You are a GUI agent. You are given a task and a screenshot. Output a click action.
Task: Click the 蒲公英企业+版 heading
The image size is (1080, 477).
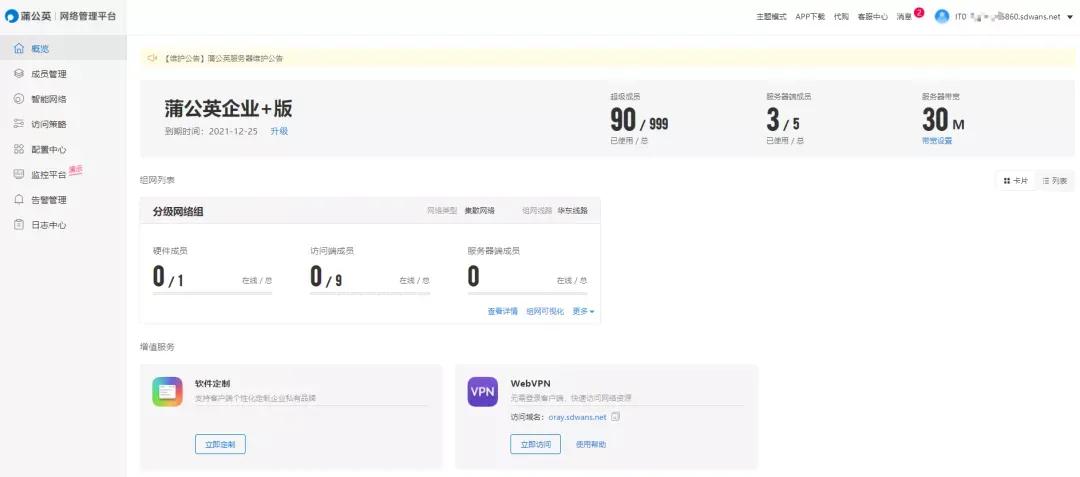click(x=229, y=109)
